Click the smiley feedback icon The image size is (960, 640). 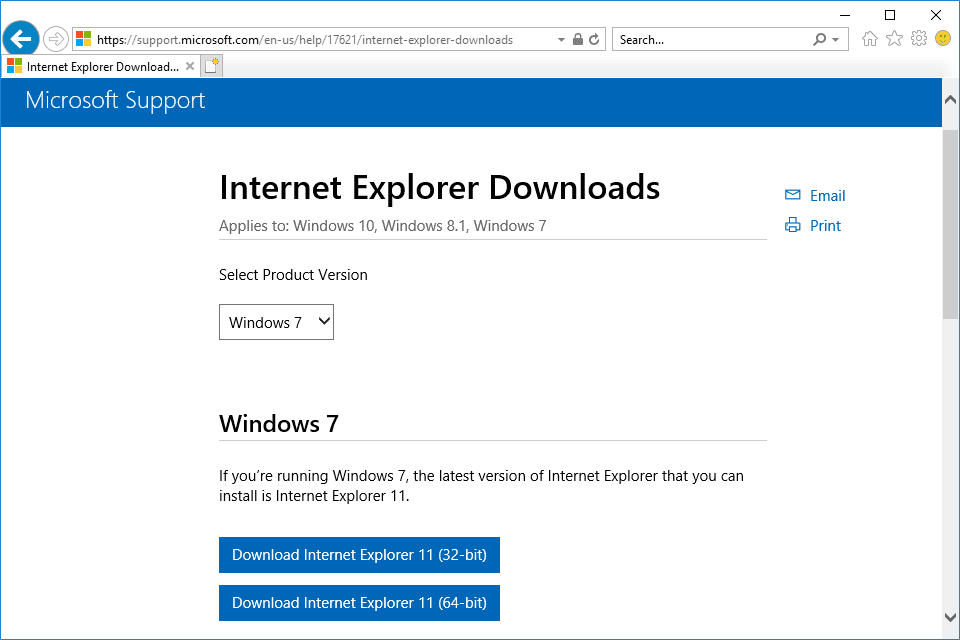pos(943,39)
